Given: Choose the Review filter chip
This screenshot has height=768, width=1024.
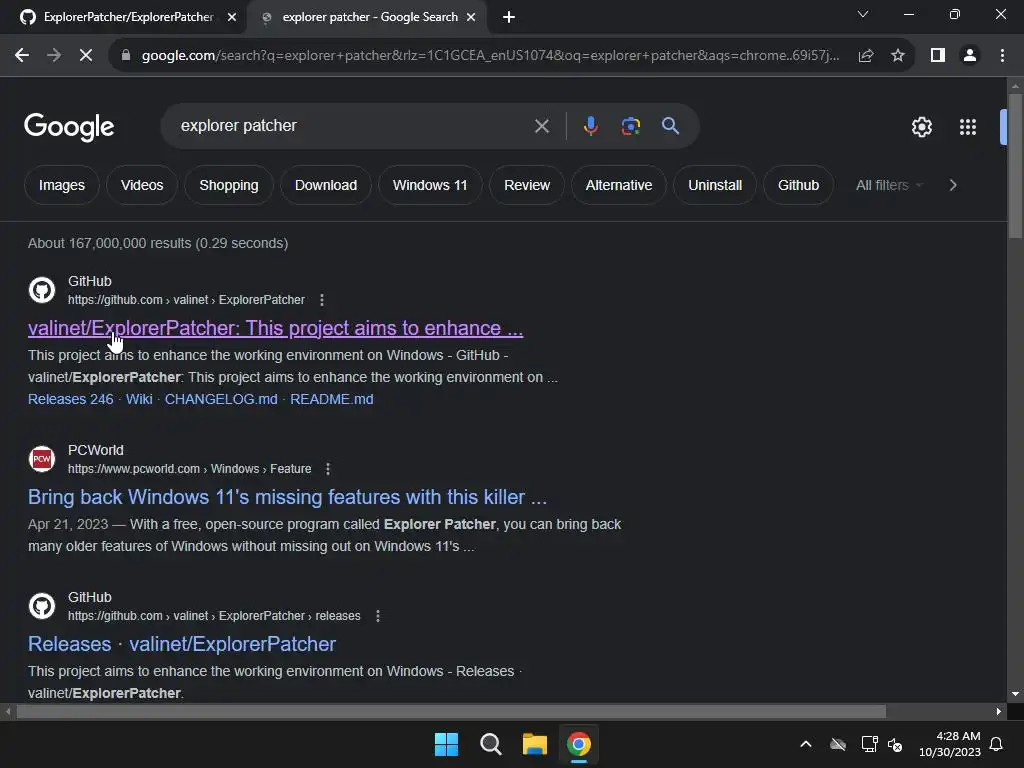Looking at the screenshot, I should point(526,185).
